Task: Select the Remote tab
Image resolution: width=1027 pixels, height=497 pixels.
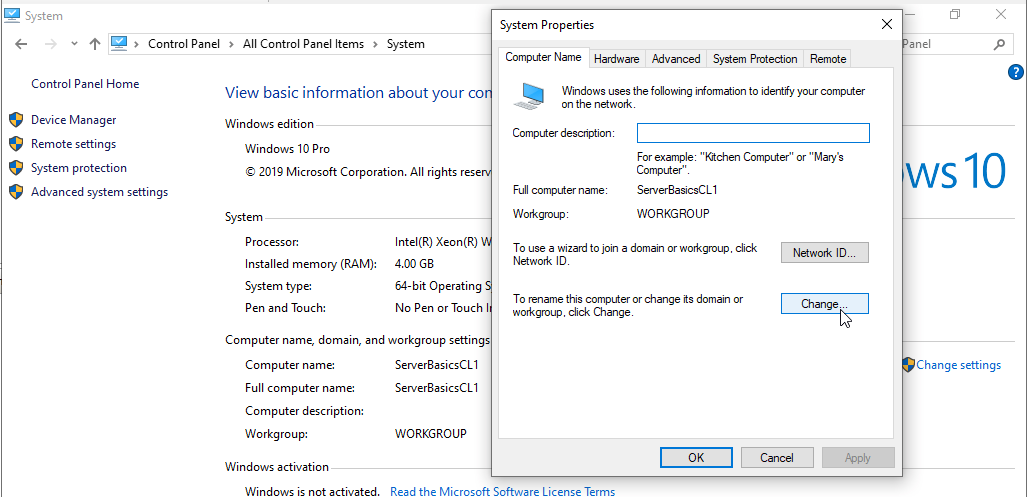Action: [828, 59]
